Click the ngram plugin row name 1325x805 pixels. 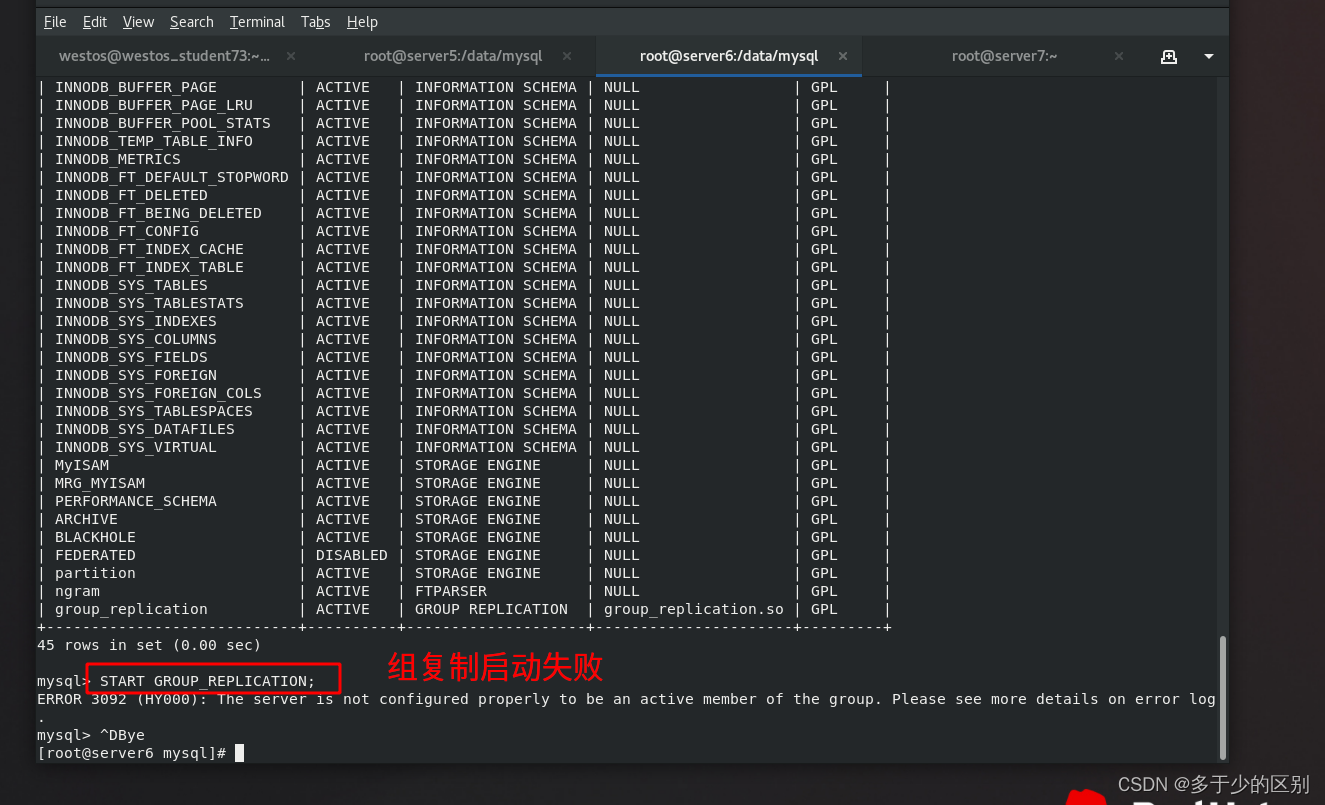(77, 591)
